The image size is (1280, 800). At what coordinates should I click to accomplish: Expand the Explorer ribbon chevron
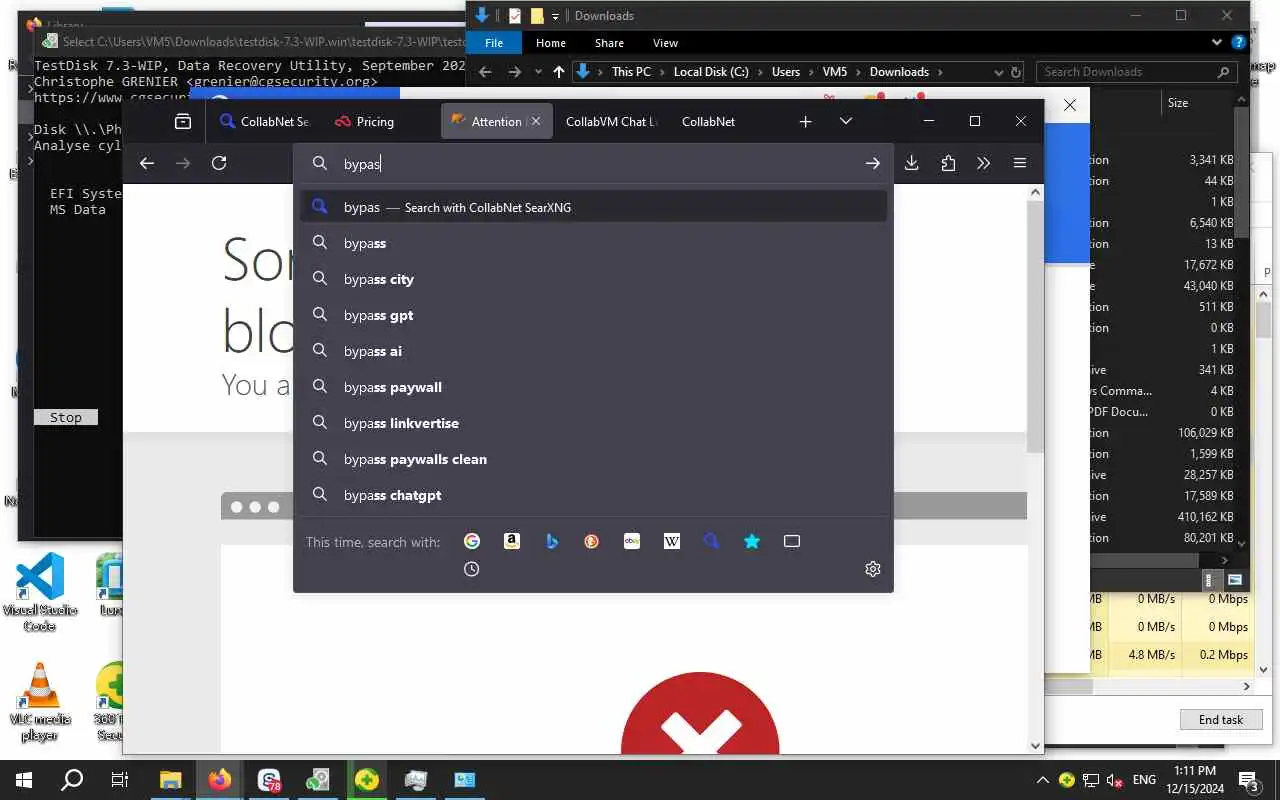(1217, 43)
